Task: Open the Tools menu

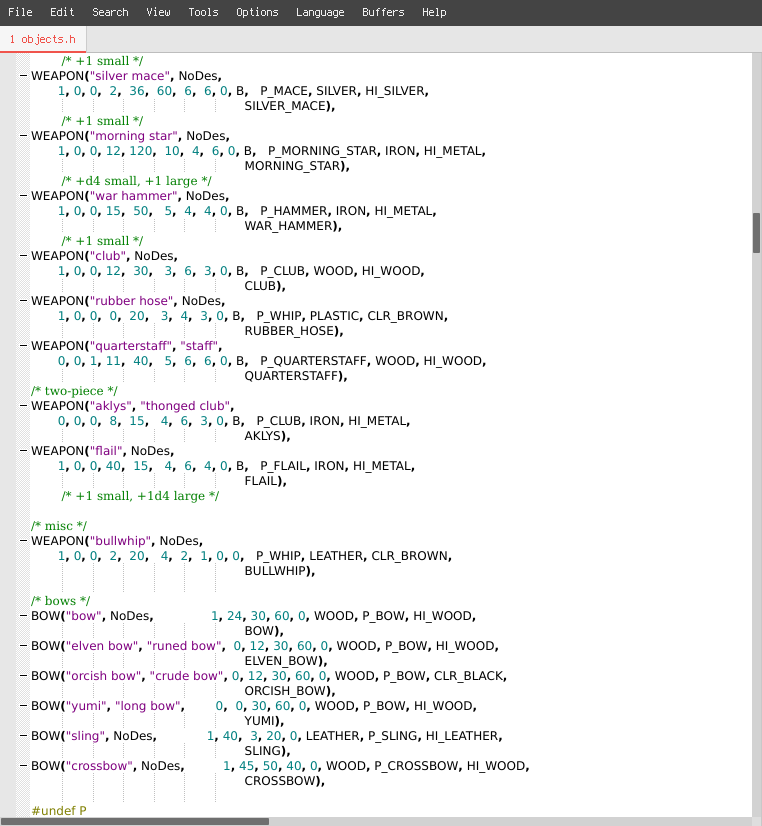Action: coord(203,12)
